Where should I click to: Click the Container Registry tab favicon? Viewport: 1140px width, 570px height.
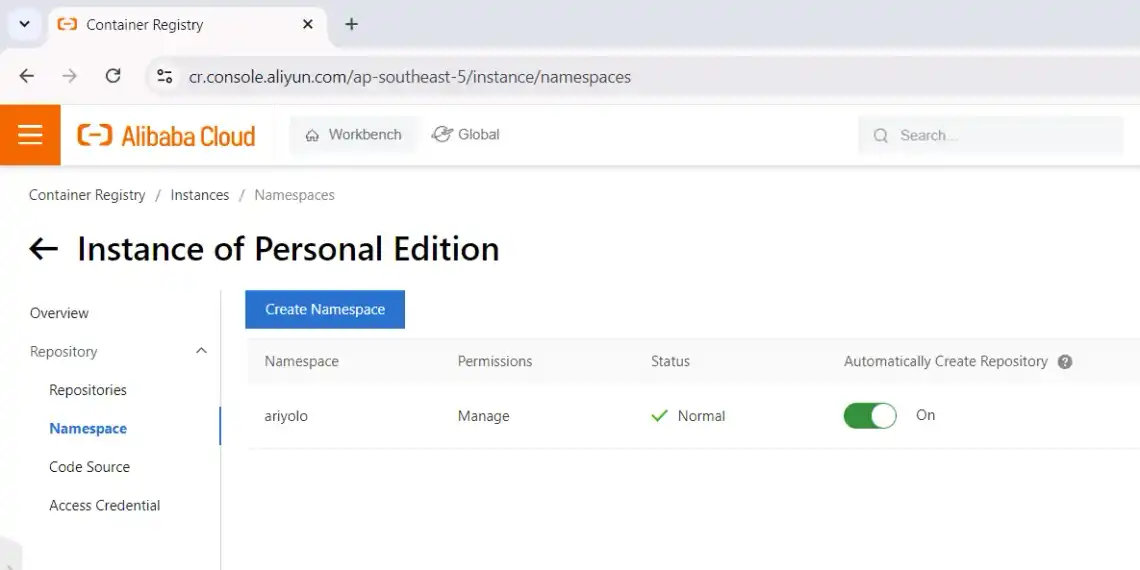coord(67,24)
